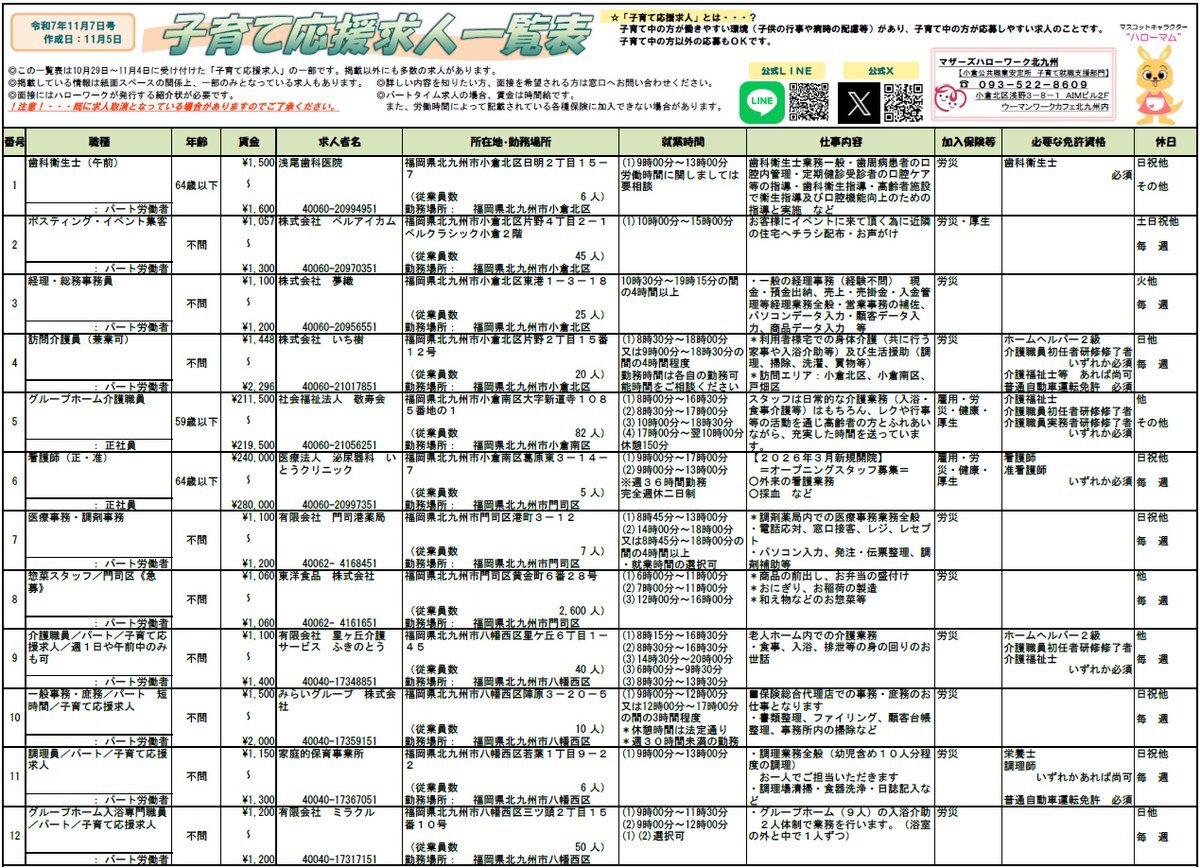This screenshot has height=868, width=1200.
Task: Click job reference number 40060-21056251
Action: point(340,445)
